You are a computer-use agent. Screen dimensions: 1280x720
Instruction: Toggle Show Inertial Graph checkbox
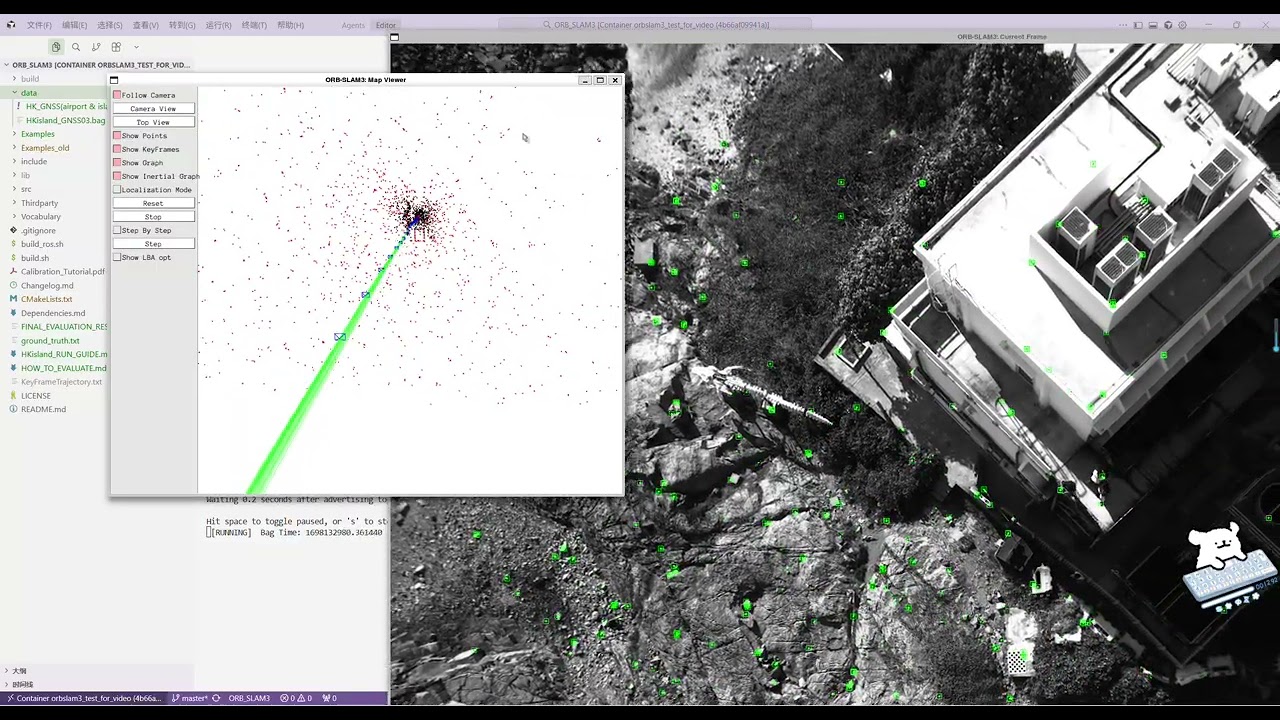pyautogui.click(x=117, y=176)
